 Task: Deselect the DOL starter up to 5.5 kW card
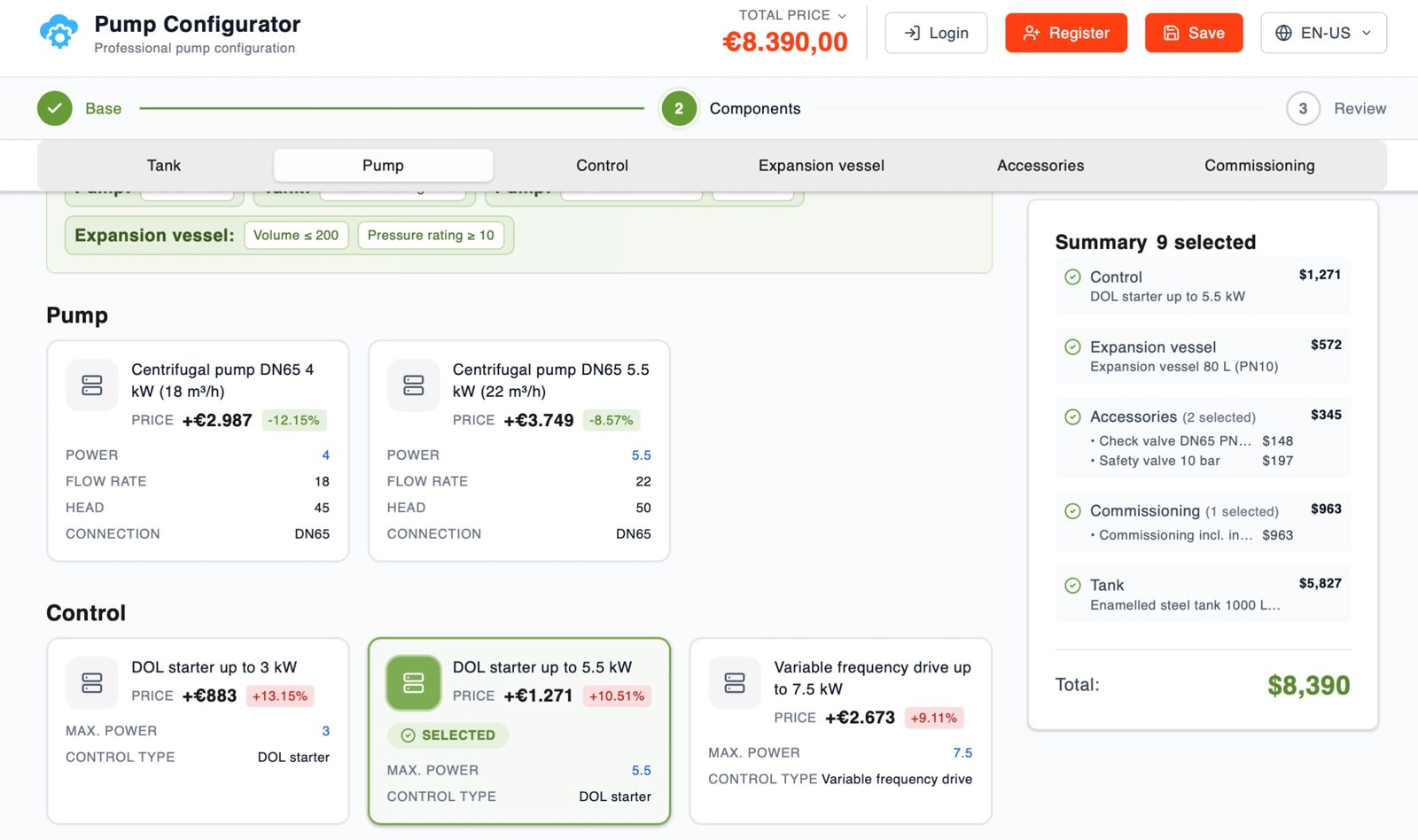point(519,731)
